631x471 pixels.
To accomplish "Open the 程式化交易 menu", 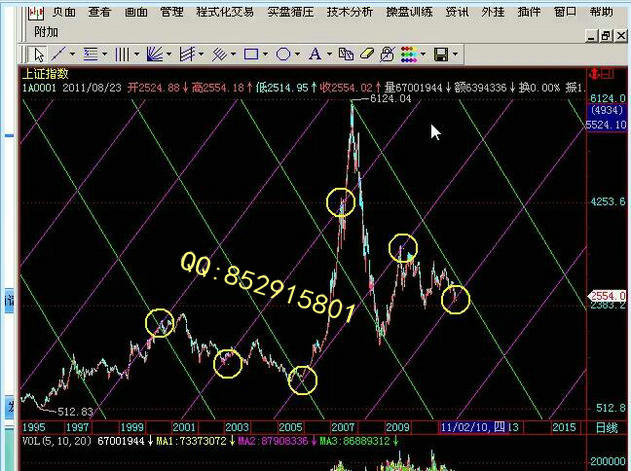I will tap(224, 12).
